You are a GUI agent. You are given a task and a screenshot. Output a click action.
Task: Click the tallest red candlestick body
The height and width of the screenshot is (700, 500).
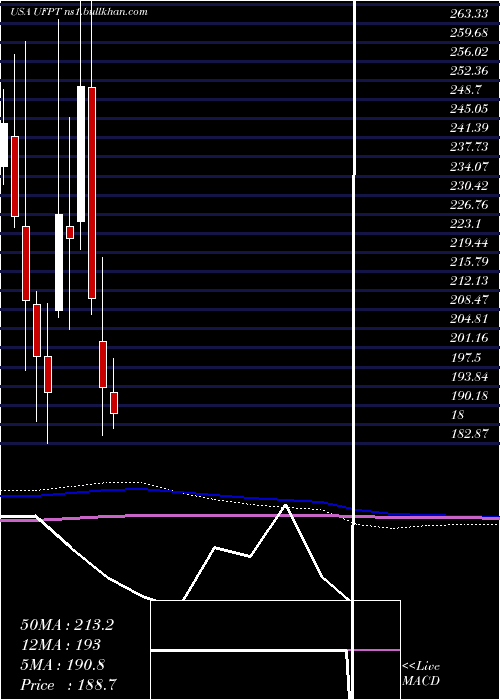(92, 193)
